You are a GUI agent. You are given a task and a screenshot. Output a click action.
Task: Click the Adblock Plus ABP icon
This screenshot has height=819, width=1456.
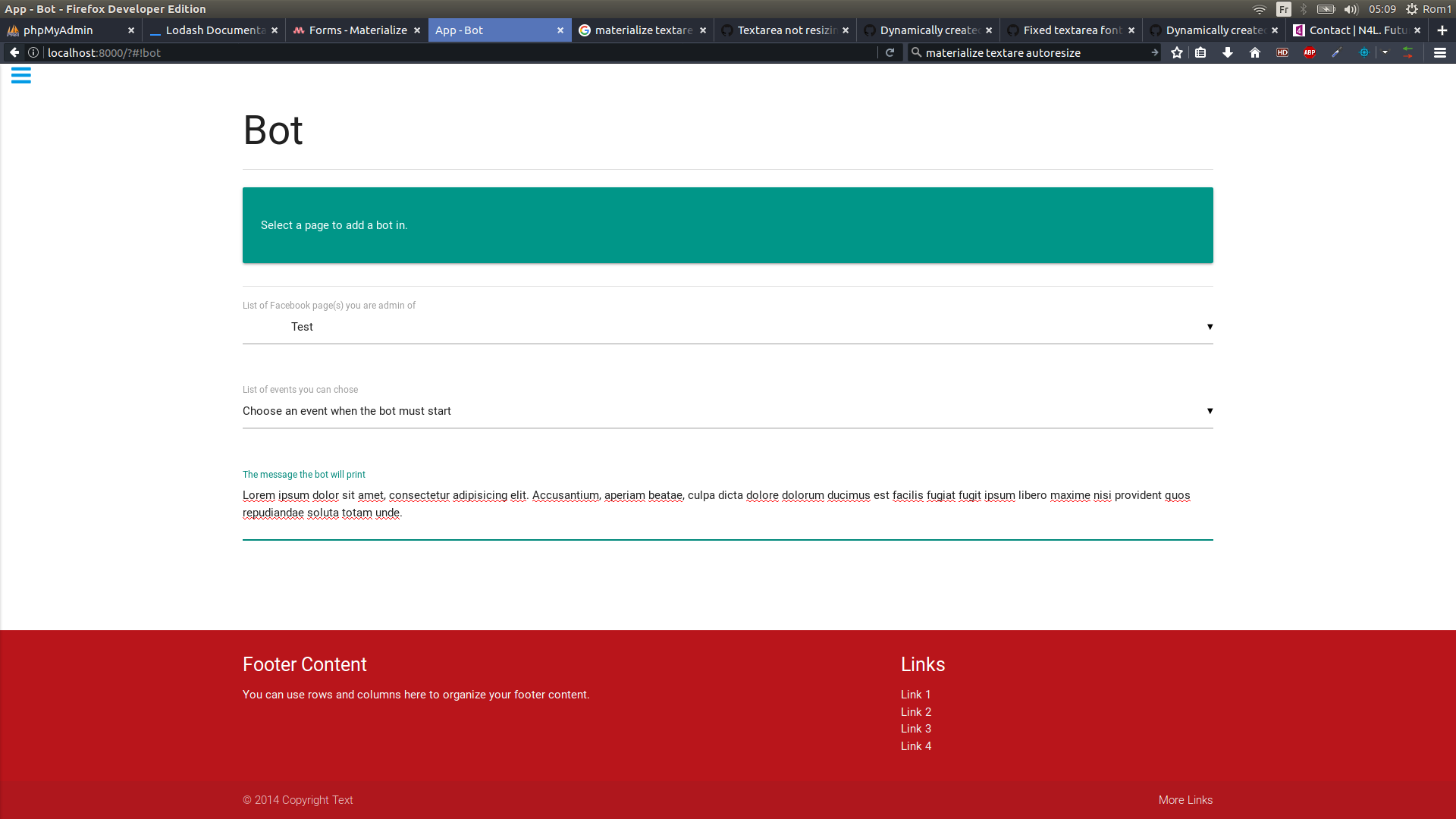click(1310, 52)
